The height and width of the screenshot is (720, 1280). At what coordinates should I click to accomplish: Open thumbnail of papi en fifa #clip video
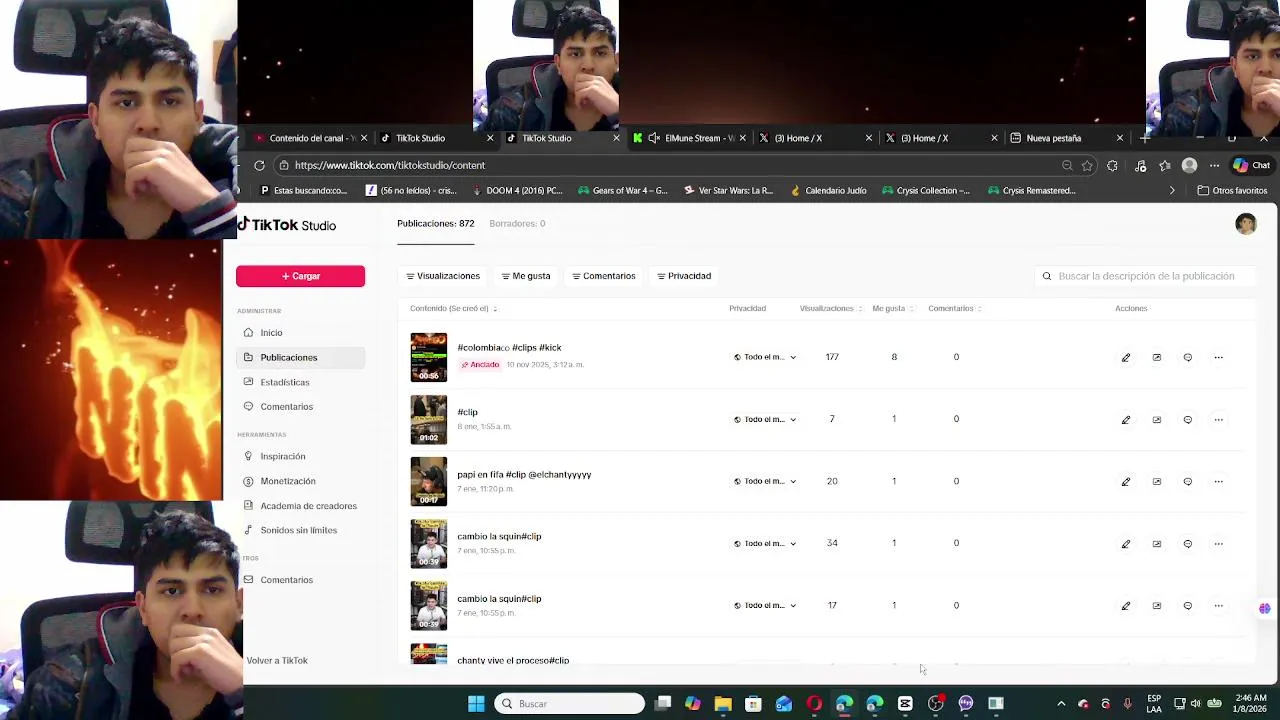pyautogui.click(x=429, y=481)
